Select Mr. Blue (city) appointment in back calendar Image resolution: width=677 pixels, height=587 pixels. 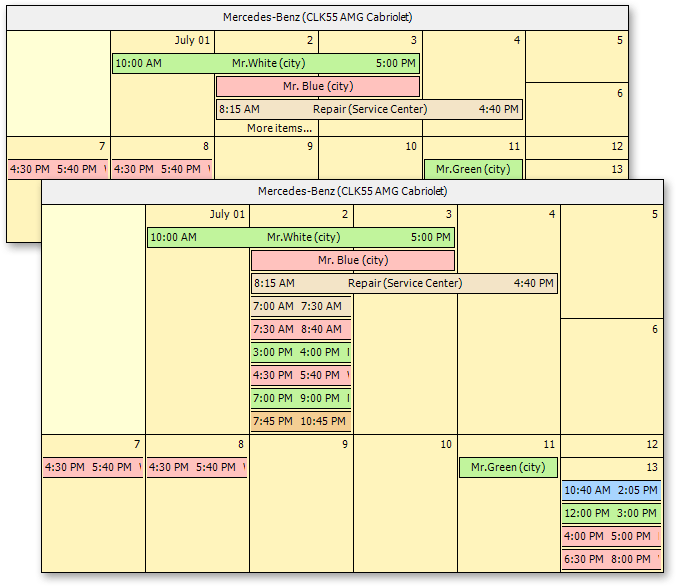318,86
